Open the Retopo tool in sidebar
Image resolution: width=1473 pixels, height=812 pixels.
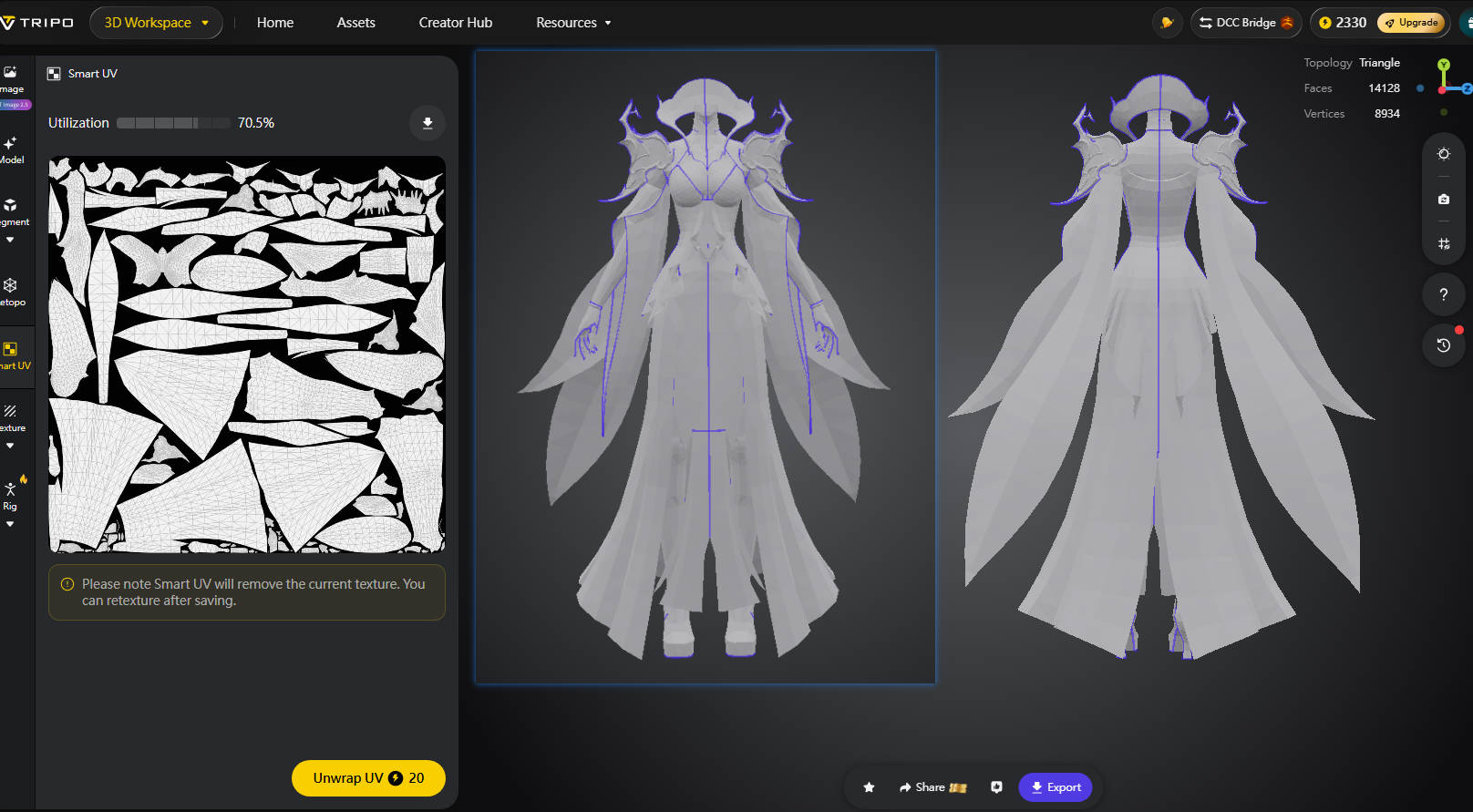pos(11,293)
